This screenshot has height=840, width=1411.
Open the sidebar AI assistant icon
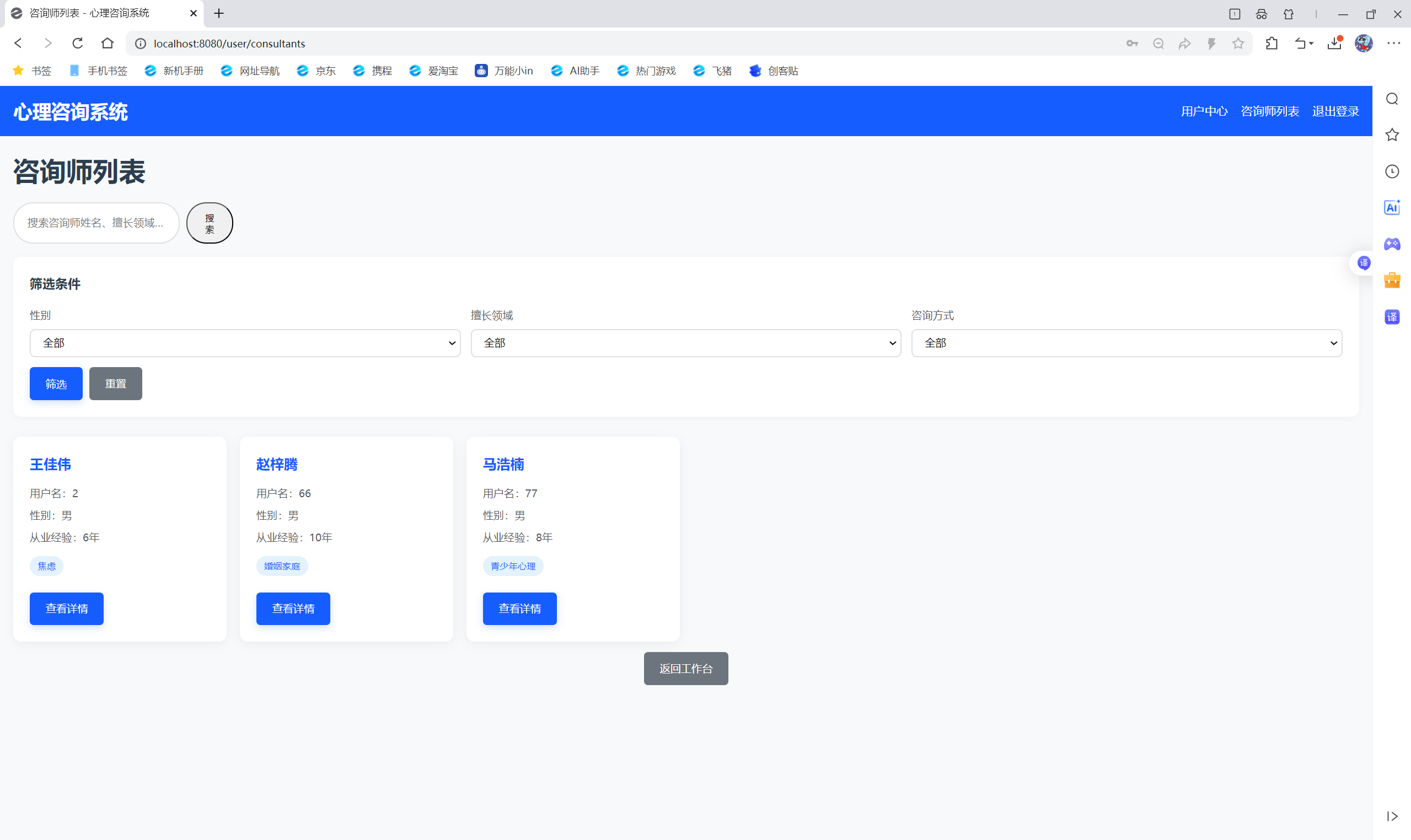[x=1392, y=208]
